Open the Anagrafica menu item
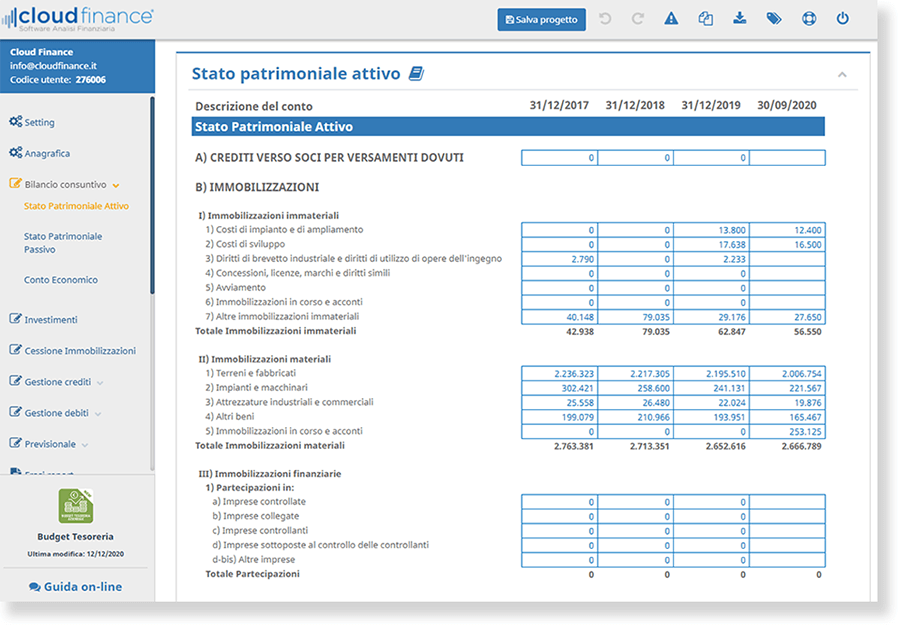Viewport: 900px width, 625px height. (47, 153)
